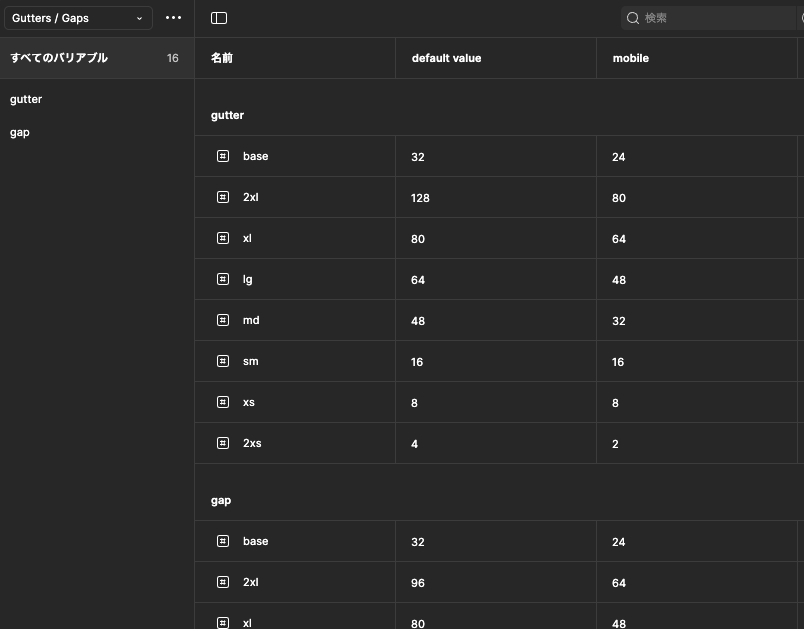Edit gap base mobile value 24
The width and height of the screenshot is (804, 629).
pos(618,542)
